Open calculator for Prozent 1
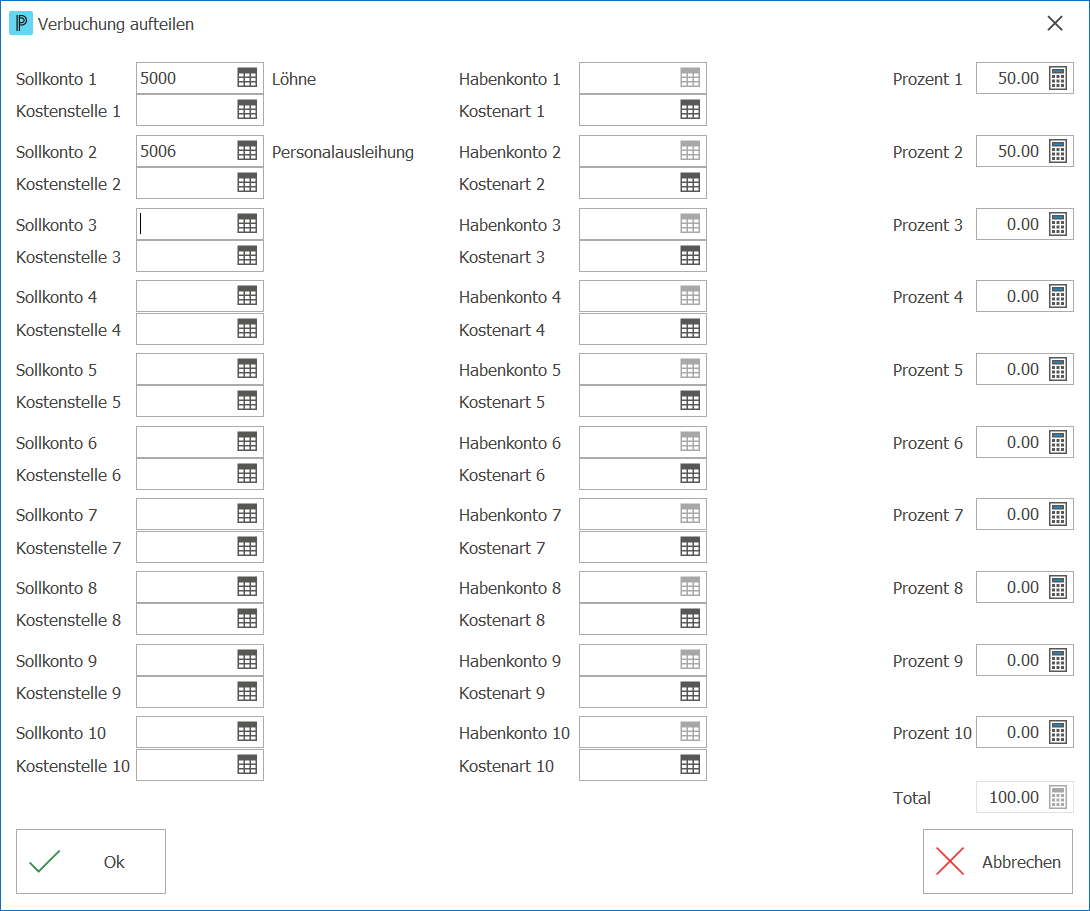This screenshot has width=1090, height=911. 1057,78
